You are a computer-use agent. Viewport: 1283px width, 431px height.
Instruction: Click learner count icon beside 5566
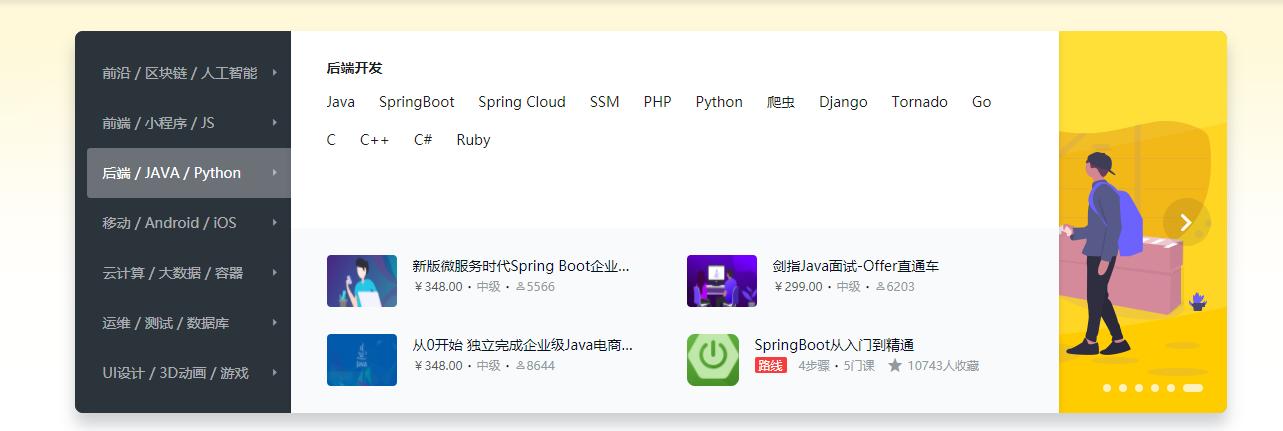pyautogui.click(x=521, y=287)
